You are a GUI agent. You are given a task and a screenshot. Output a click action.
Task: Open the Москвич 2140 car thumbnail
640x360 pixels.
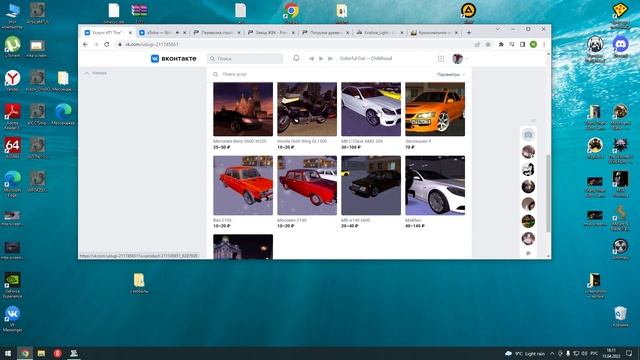[307, 185]
